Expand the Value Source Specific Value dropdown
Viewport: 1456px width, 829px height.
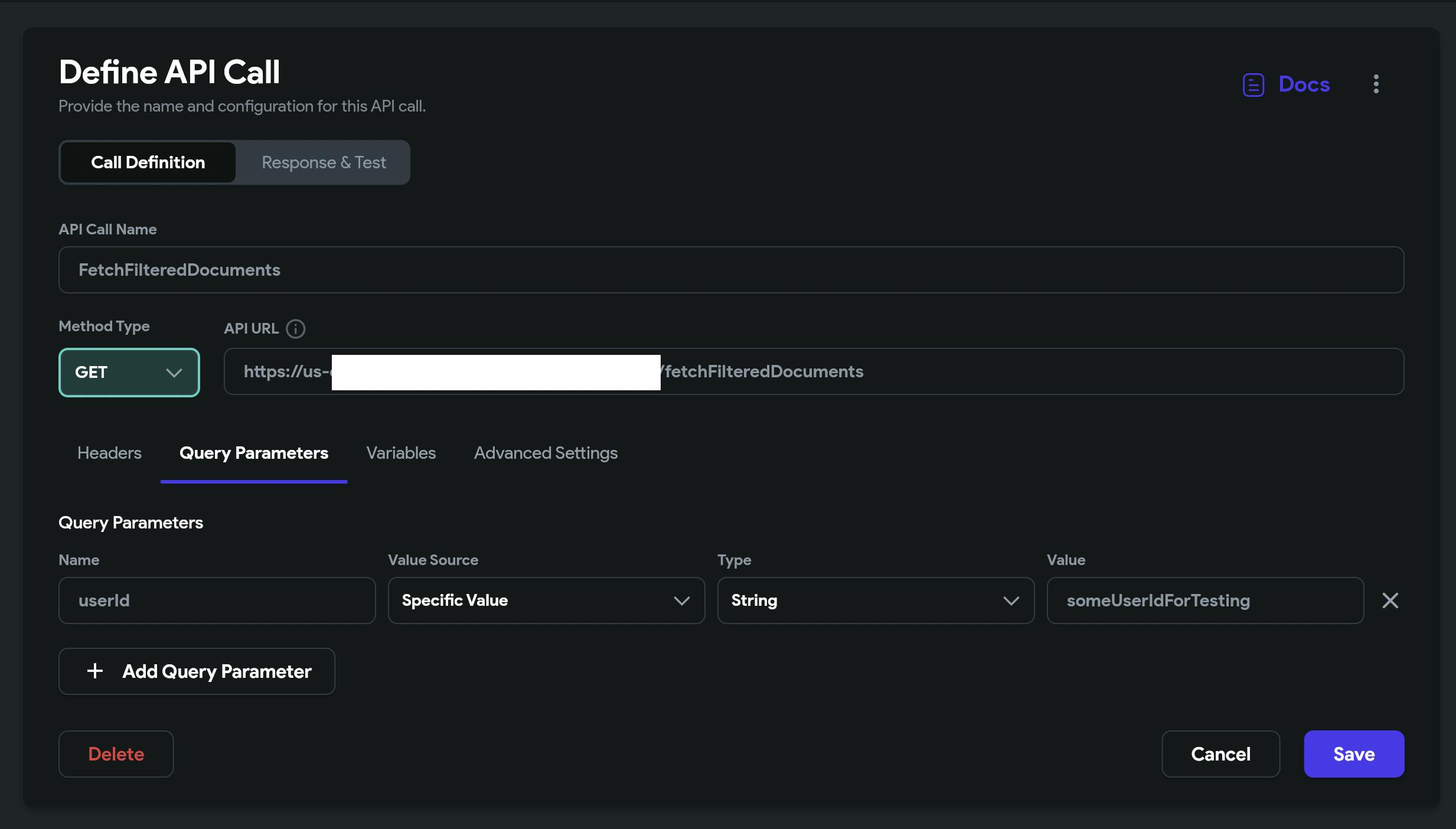coord(546,600)
